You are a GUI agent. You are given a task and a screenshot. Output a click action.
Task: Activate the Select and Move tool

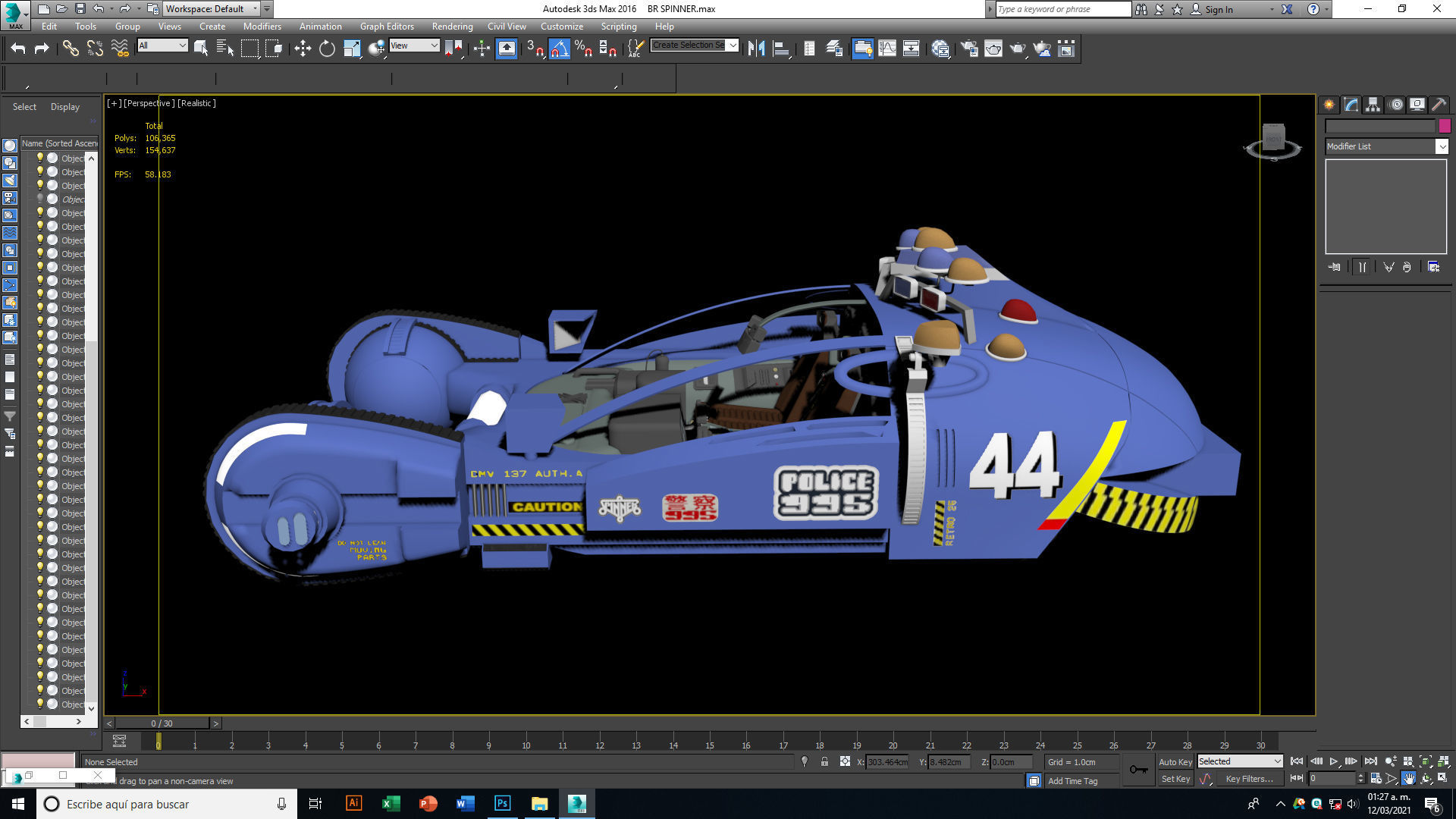tap(303, 49)
